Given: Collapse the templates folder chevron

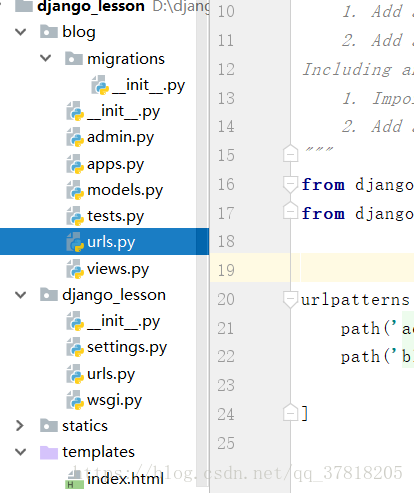Looking at the screenshot, I should click(21, 452).
